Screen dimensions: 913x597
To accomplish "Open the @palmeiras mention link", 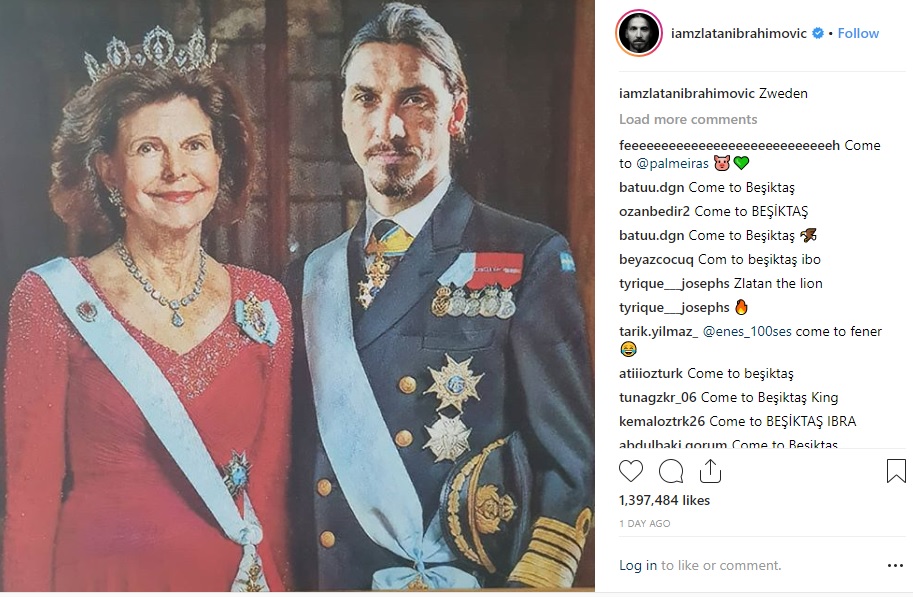I will point(672,163).
